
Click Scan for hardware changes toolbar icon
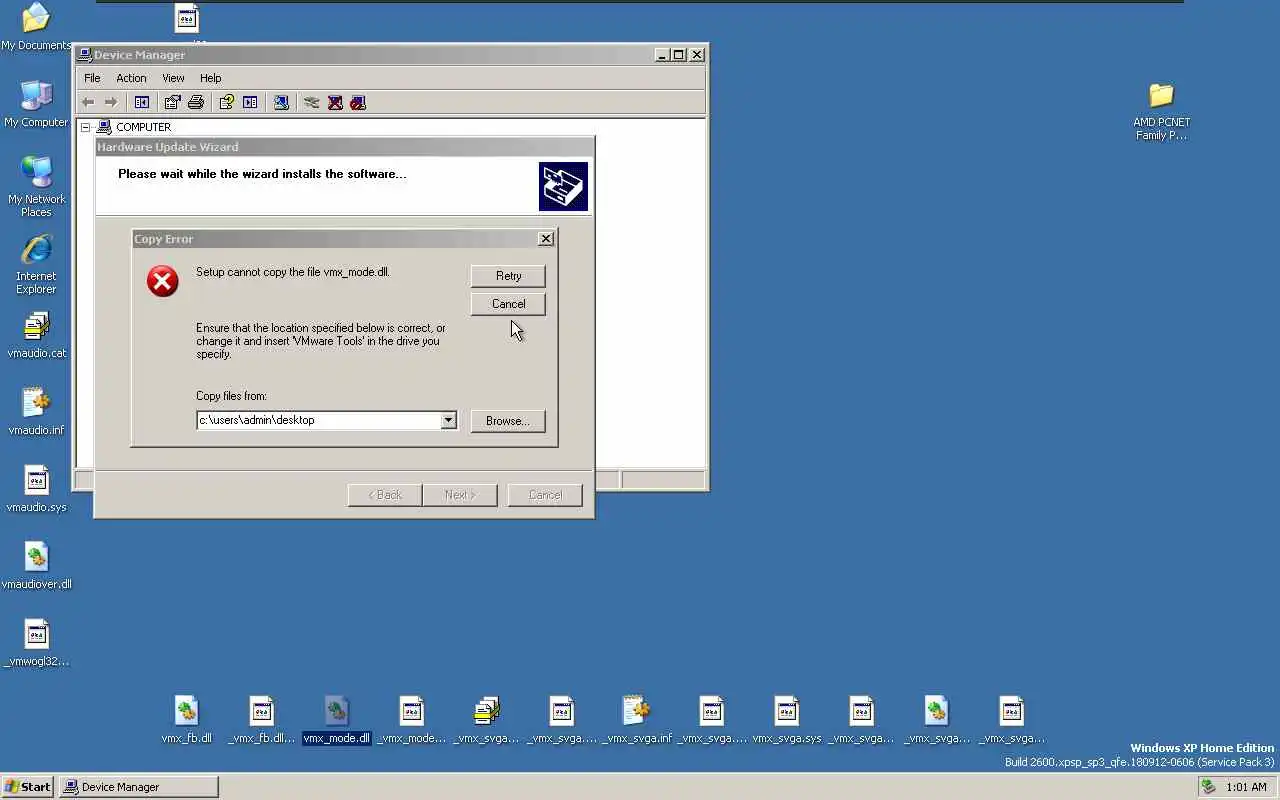coord(281,102)
